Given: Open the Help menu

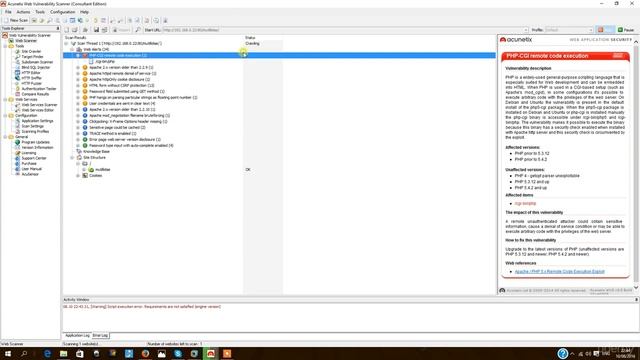Looking at the screenshot, I should (84, 12).
